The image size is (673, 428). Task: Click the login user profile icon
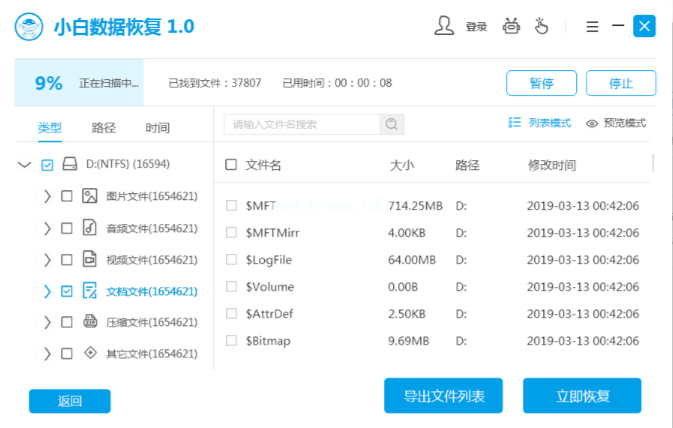[444, 26]
